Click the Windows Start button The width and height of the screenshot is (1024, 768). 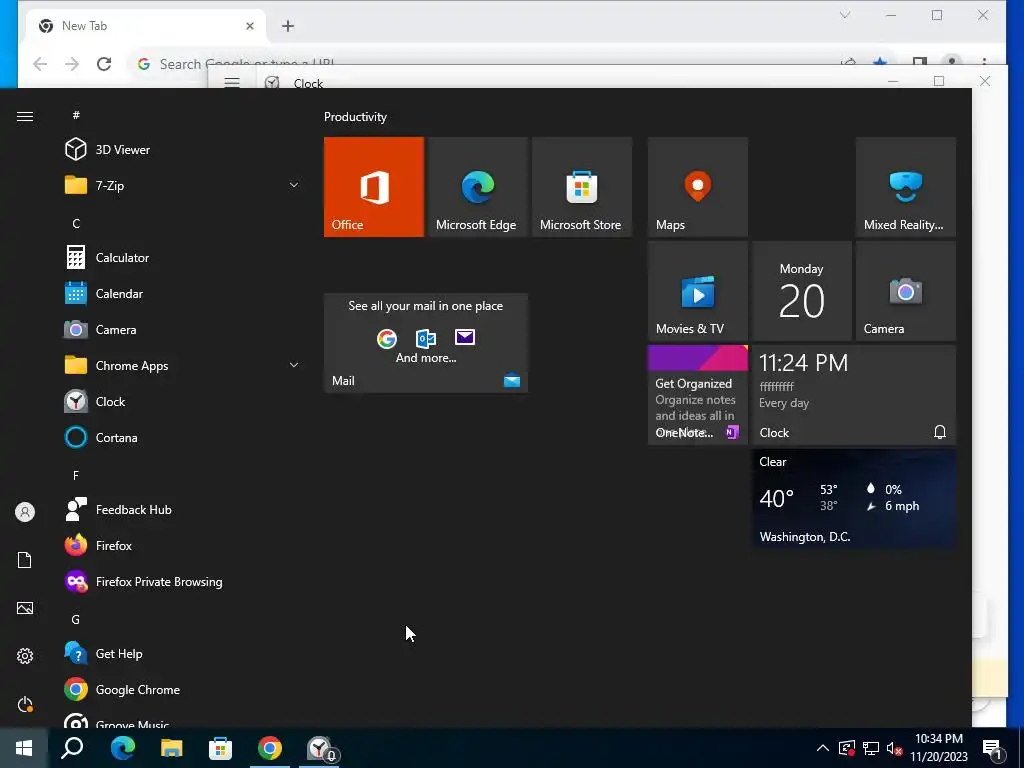(x=24, y=748)
